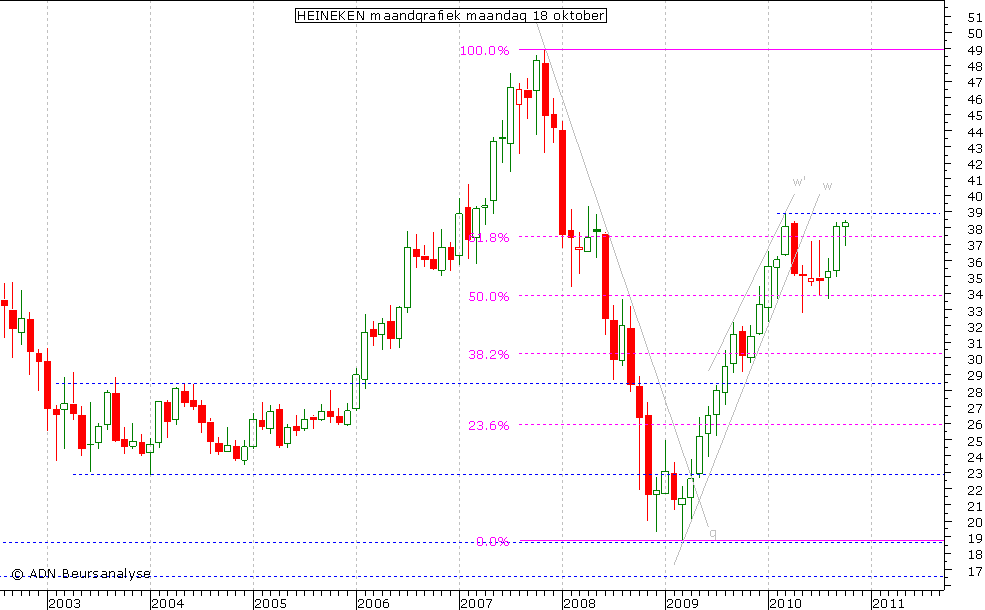Screen dimensions: 985x610
Task: Click price 33 on the right axis
Action: coord(975,312)
